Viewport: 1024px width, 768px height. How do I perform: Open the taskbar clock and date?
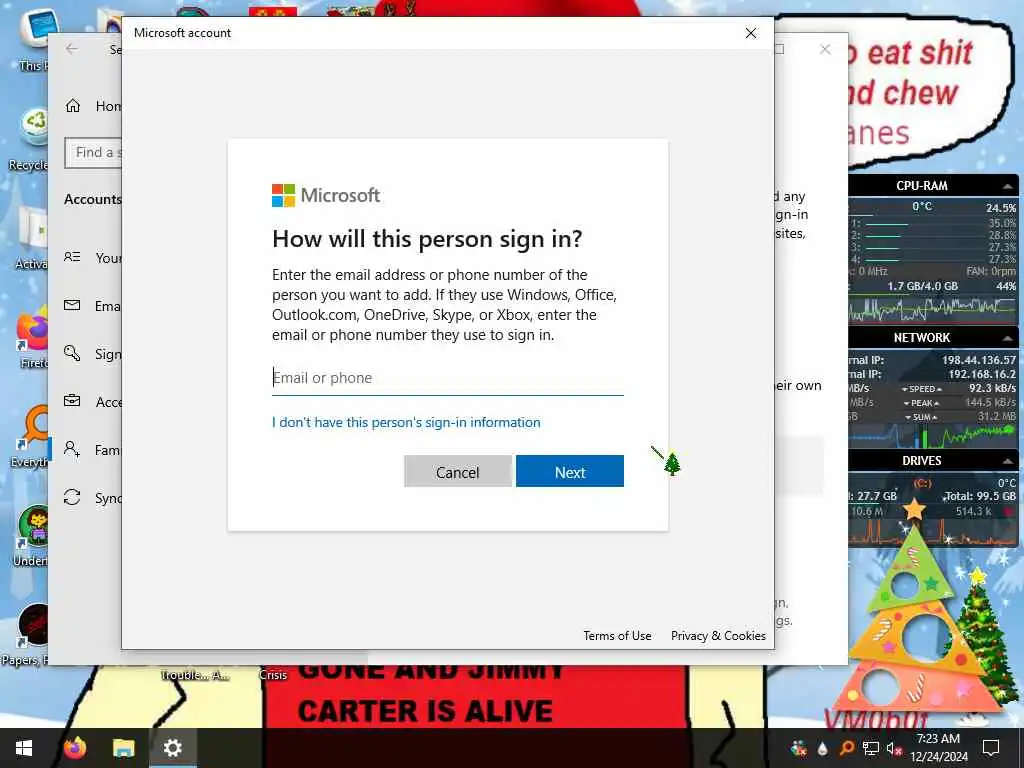coord(938,748)
